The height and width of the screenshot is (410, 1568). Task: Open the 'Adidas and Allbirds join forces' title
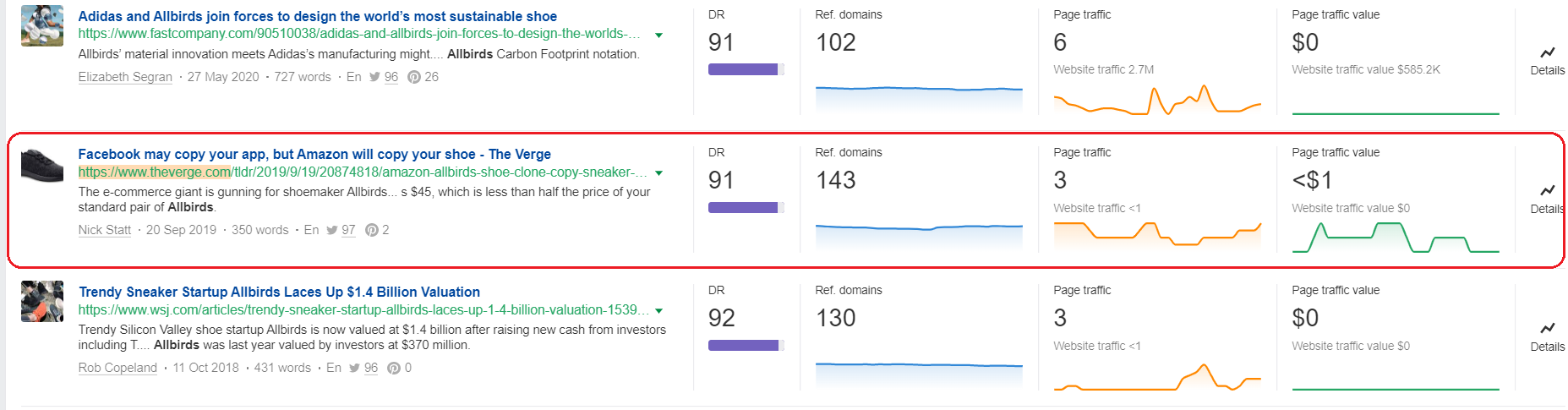click(318, 16)
